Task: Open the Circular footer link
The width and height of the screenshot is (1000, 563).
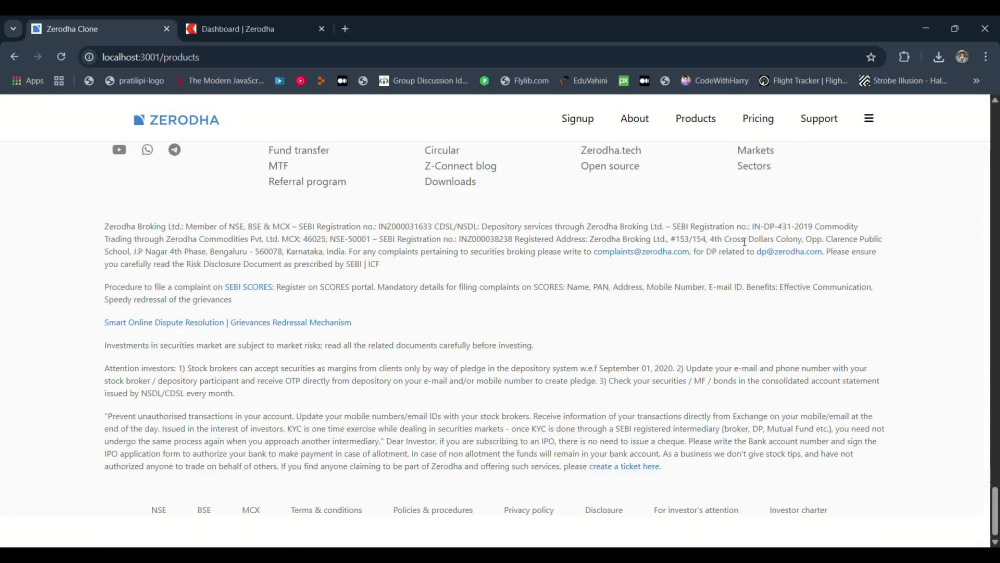Action: pyautogui.click(x=441, y=150)
